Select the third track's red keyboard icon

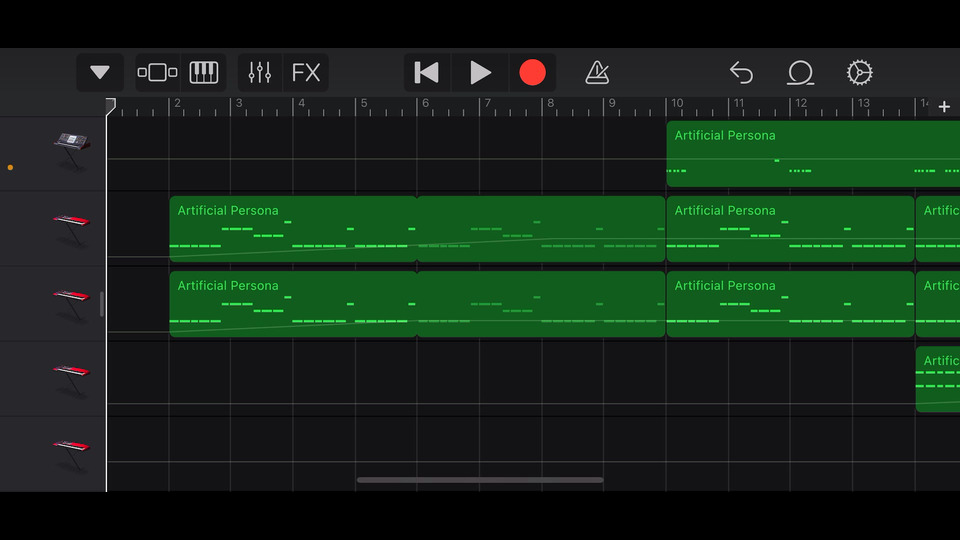(72, 304)
